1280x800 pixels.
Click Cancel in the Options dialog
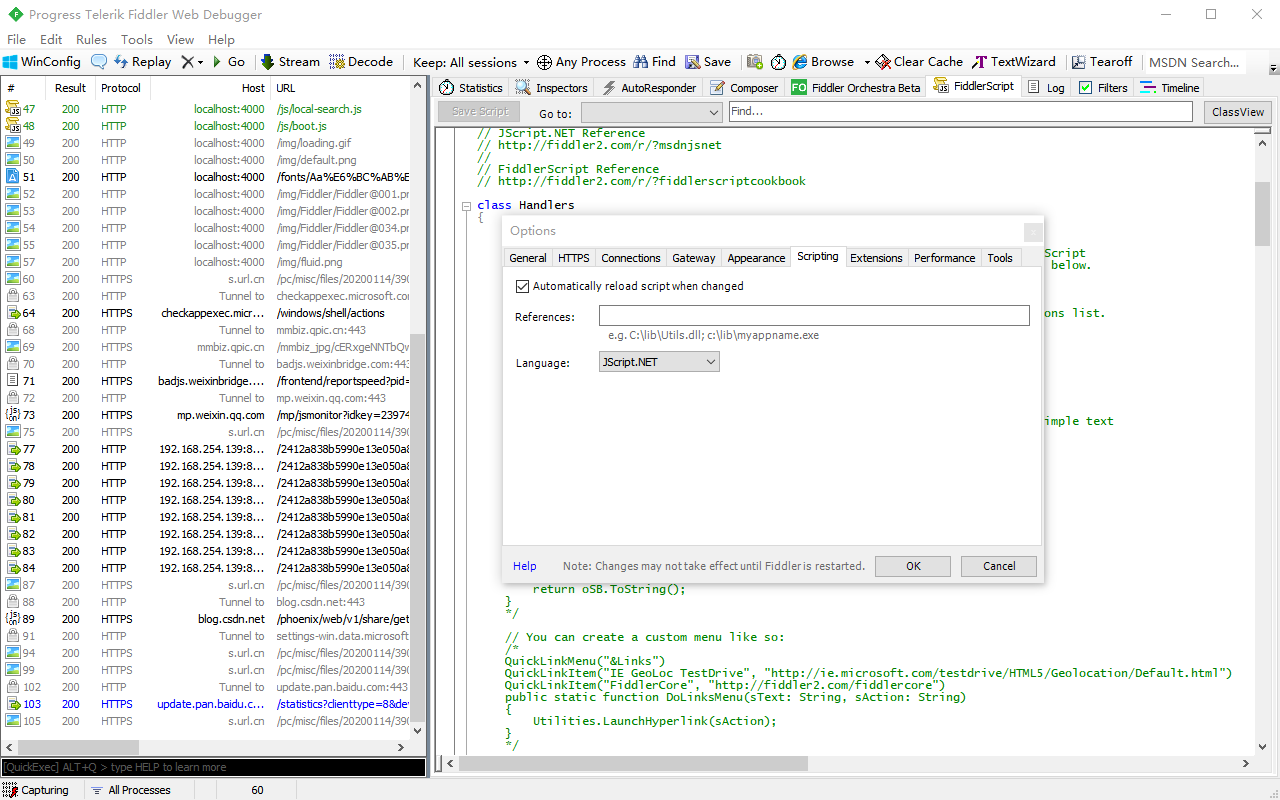[x=999, y=566]
